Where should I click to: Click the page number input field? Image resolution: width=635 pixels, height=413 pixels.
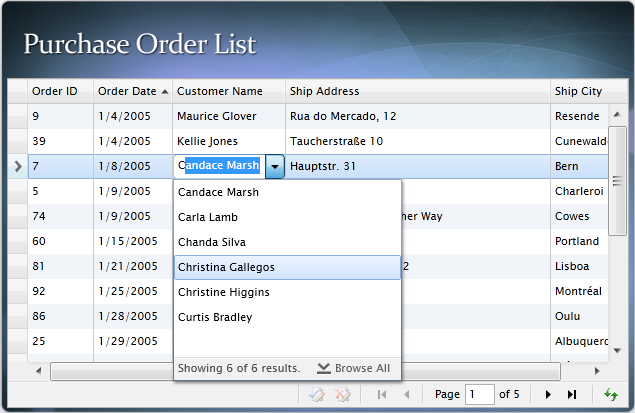tap(479, 395)
